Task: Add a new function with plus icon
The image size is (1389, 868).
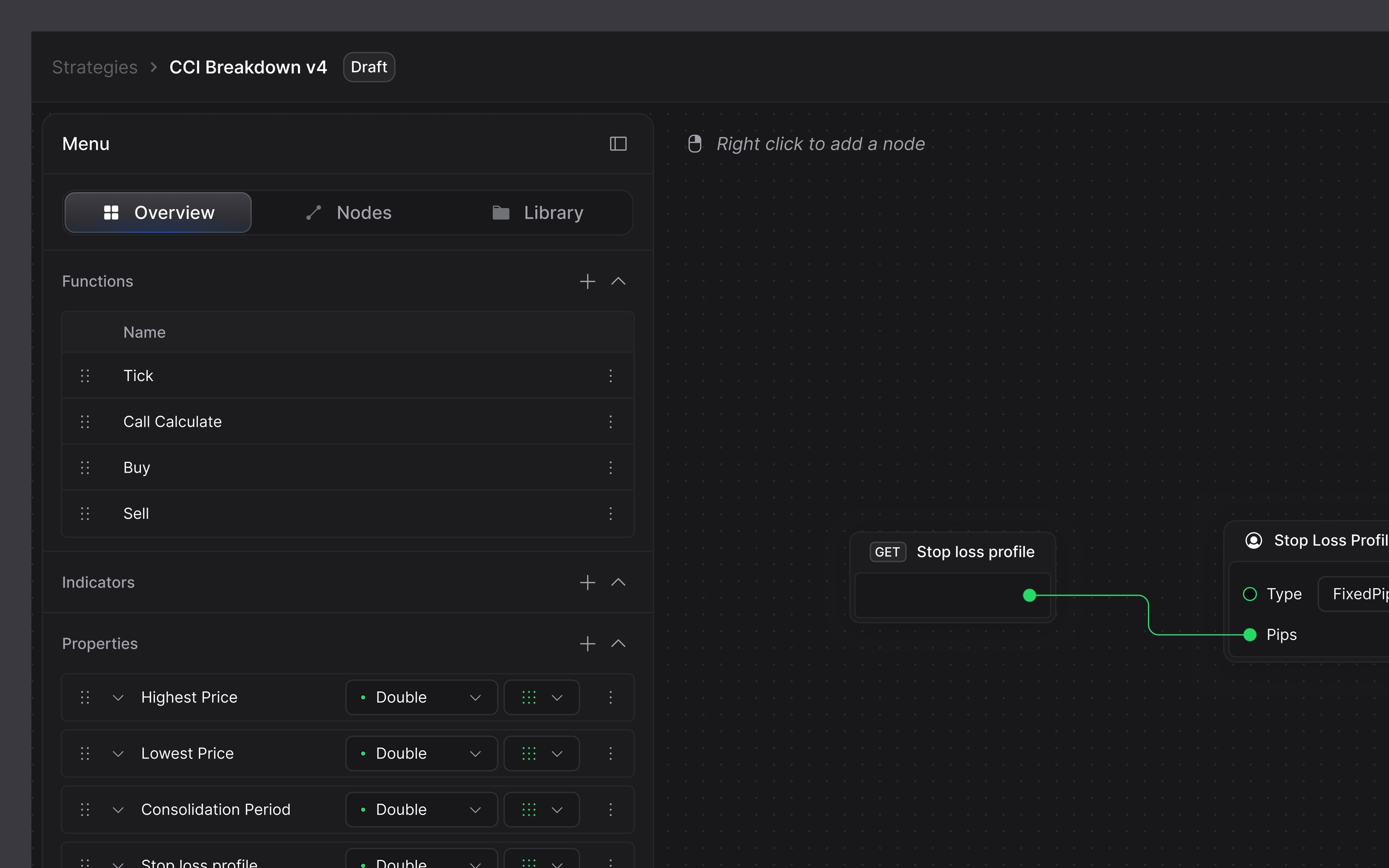Action: pyautogui.click(x=587, y=281)
